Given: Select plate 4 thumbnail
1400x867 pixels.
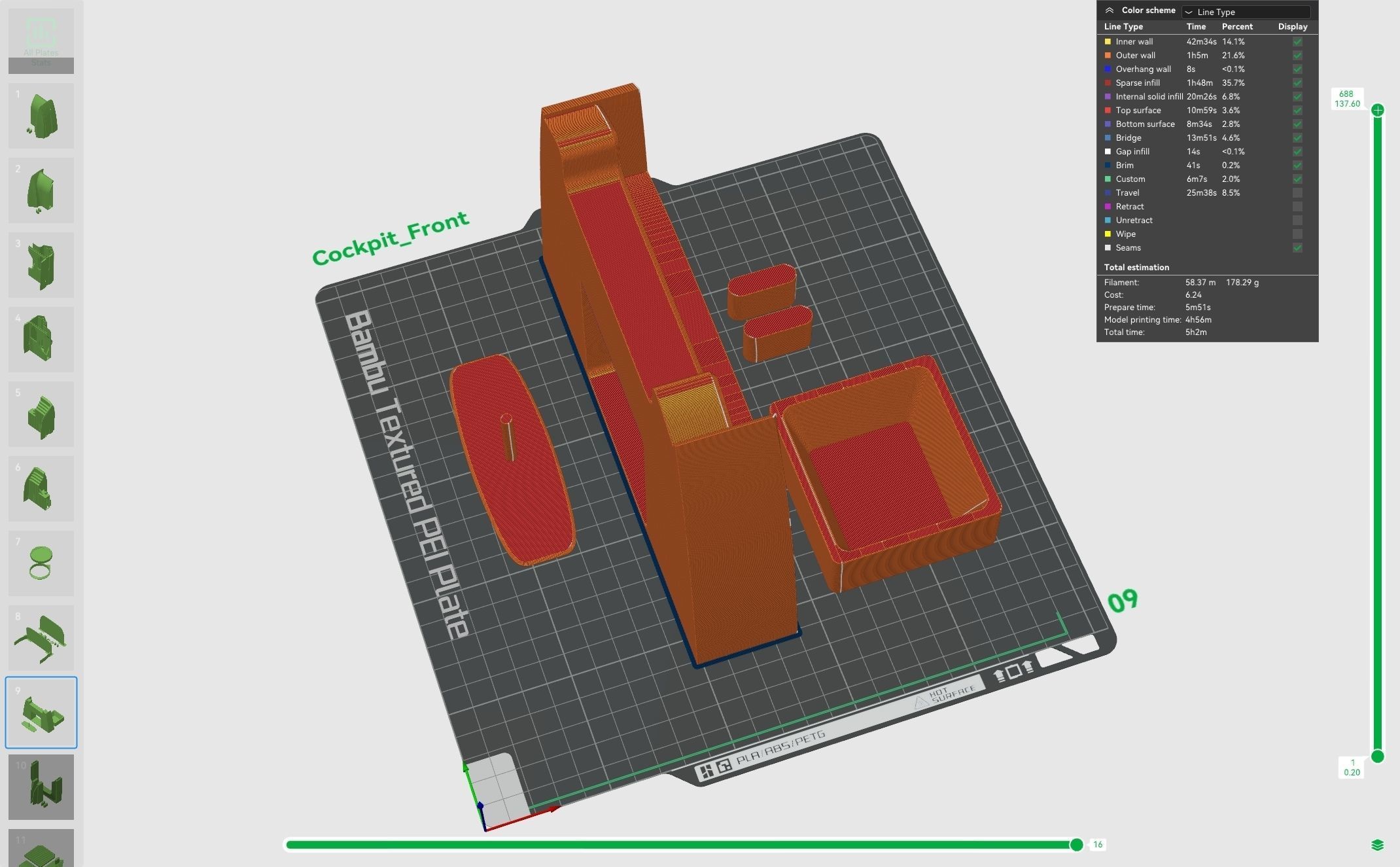Looking at the screenshot, I should pos(41,340).
